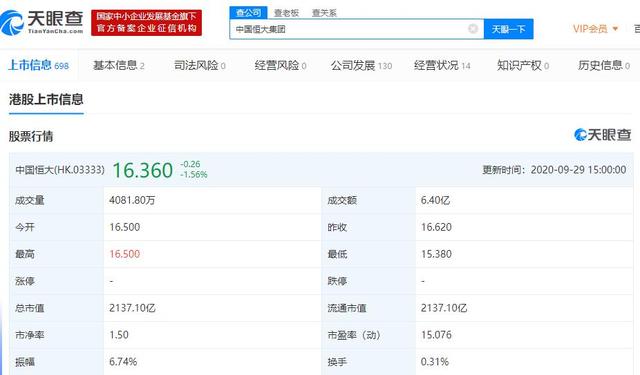The width and height of the screenshot is (640, 375).
Task: Click the 成交量 row label
Action: coord(29,200)
